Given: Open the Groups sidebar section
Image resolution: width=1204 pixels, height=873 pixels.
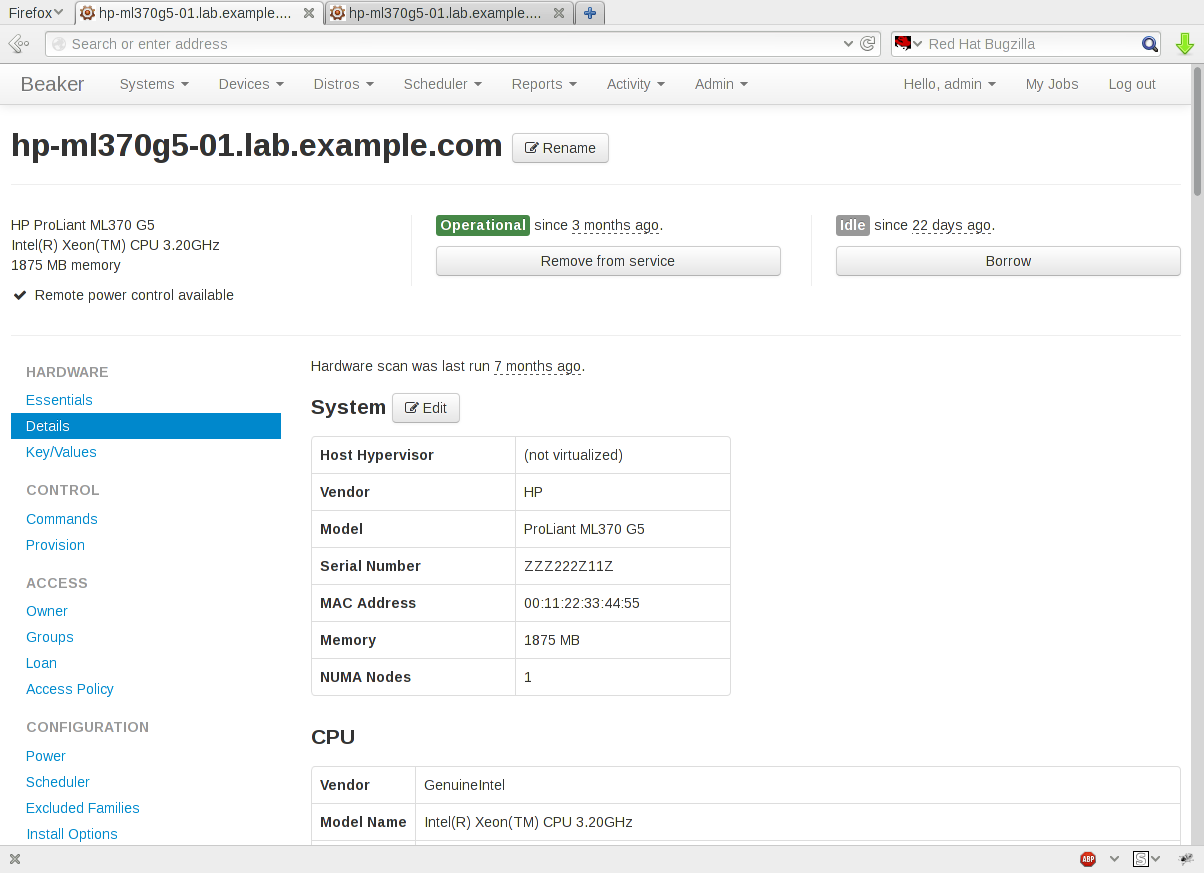Looking at the screenshot, I should (50, 637).
